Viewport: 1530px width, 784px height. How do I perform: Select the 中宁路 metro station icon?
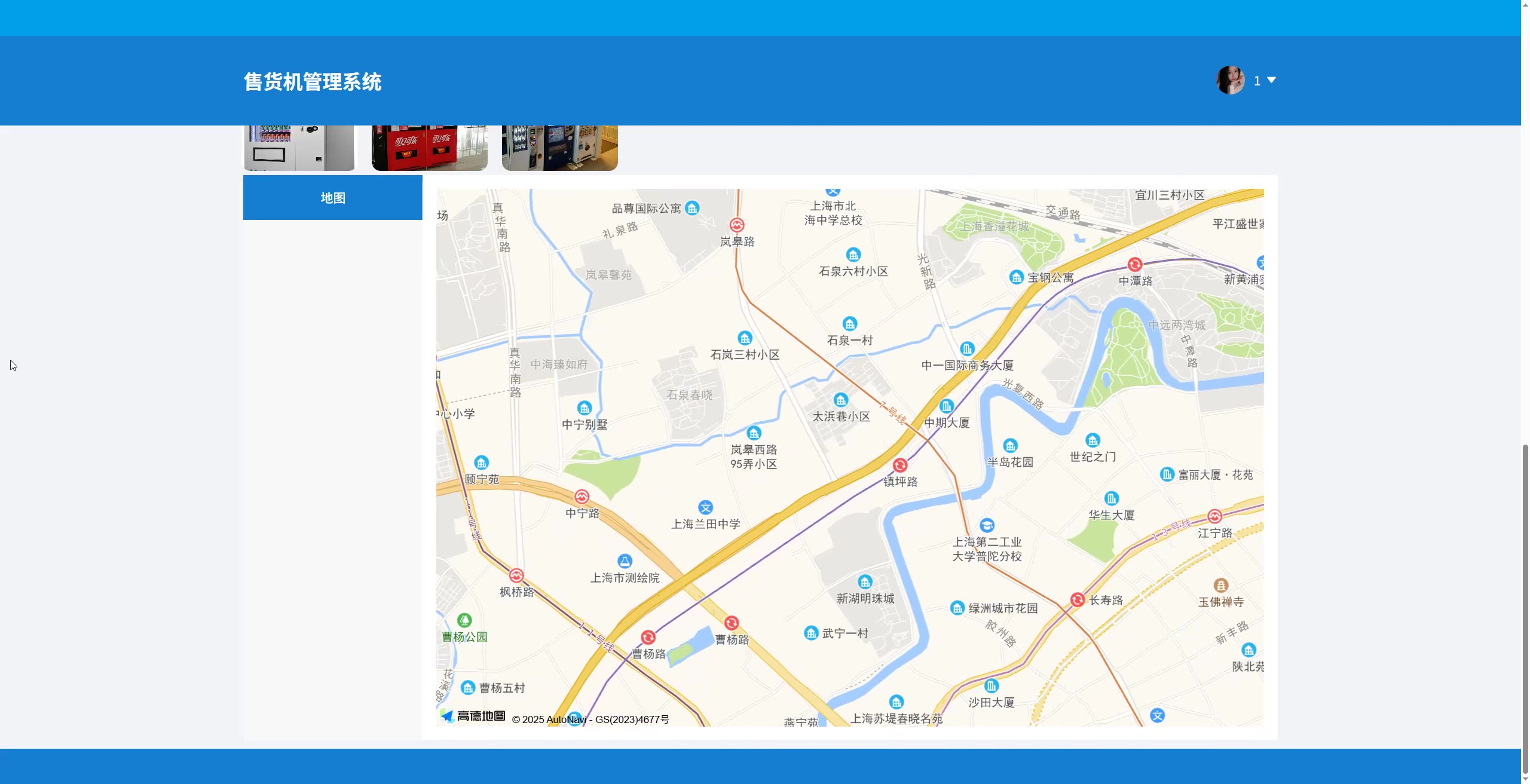[582, 497]
